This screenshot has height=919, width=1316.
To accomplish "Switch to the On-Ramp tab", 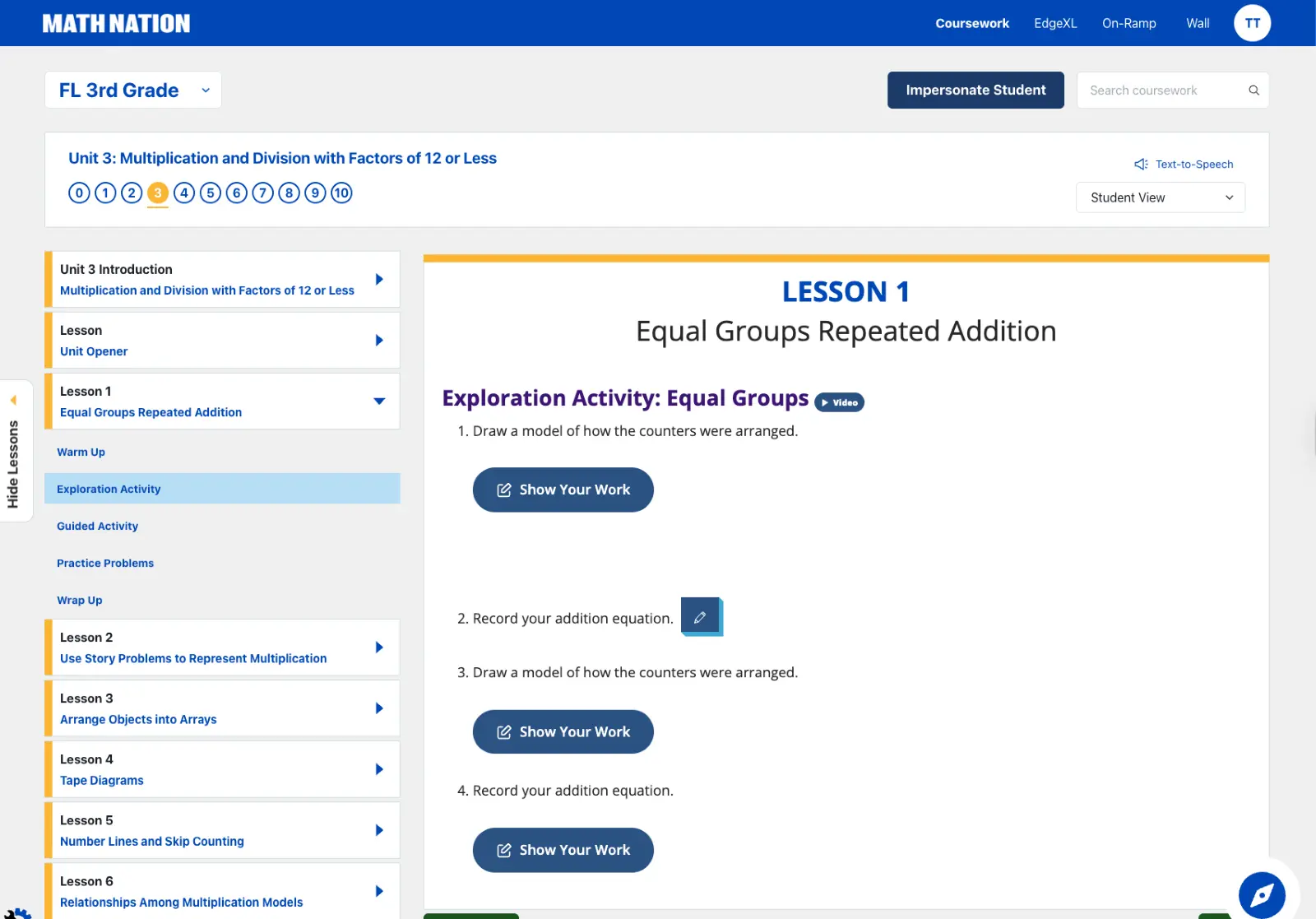I will [x=1128, y=23].
